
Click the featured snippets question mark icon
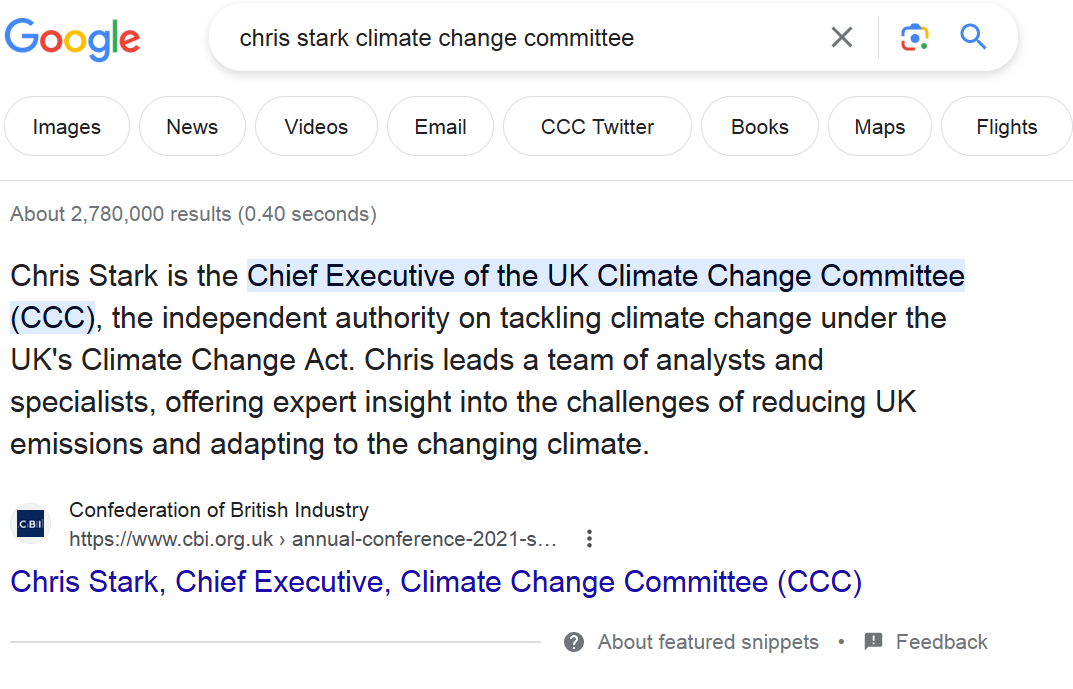pos(574,642)
